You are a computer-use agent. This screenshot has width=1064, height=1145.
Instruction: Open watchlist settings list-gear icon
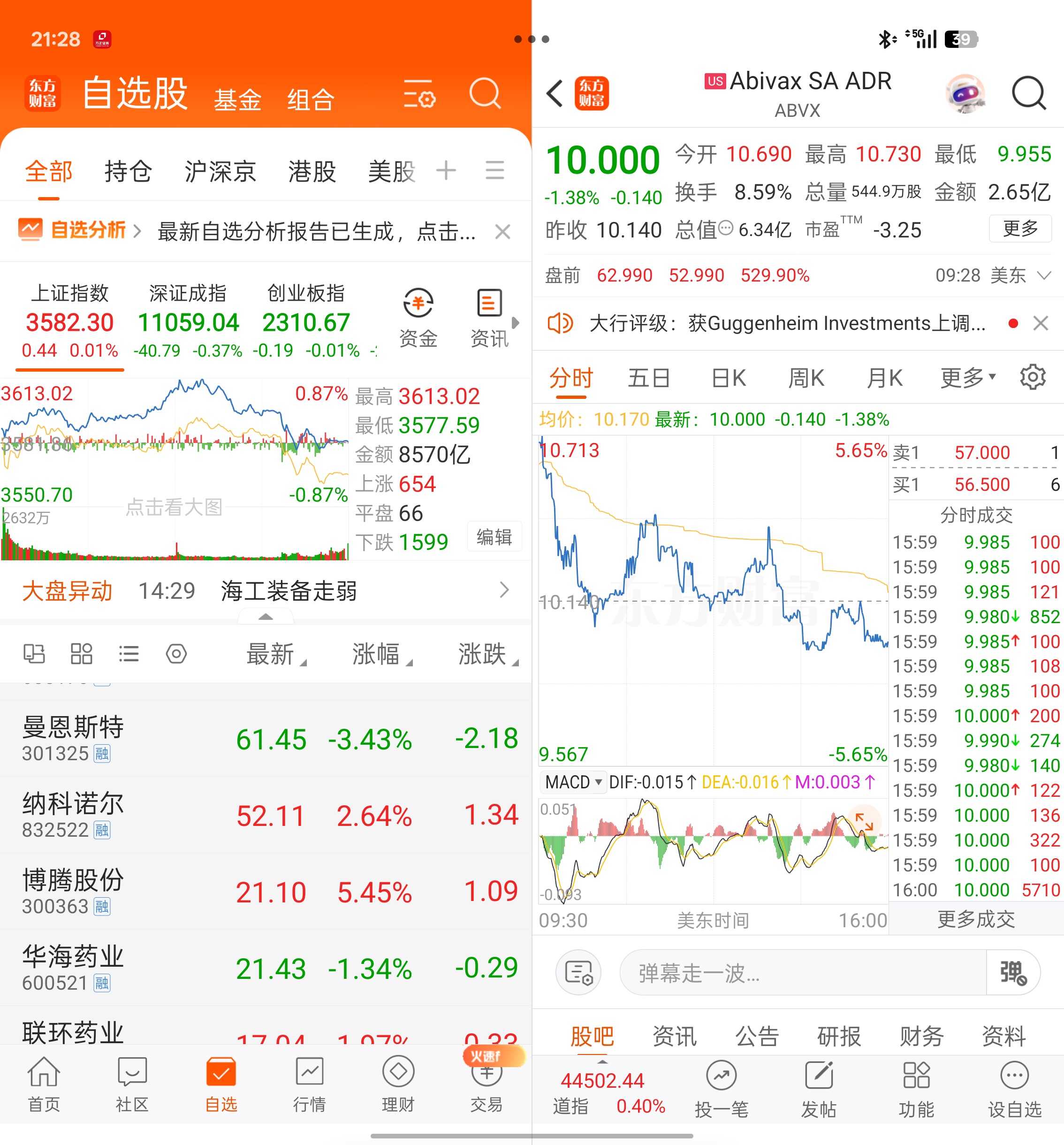point(419,94)
